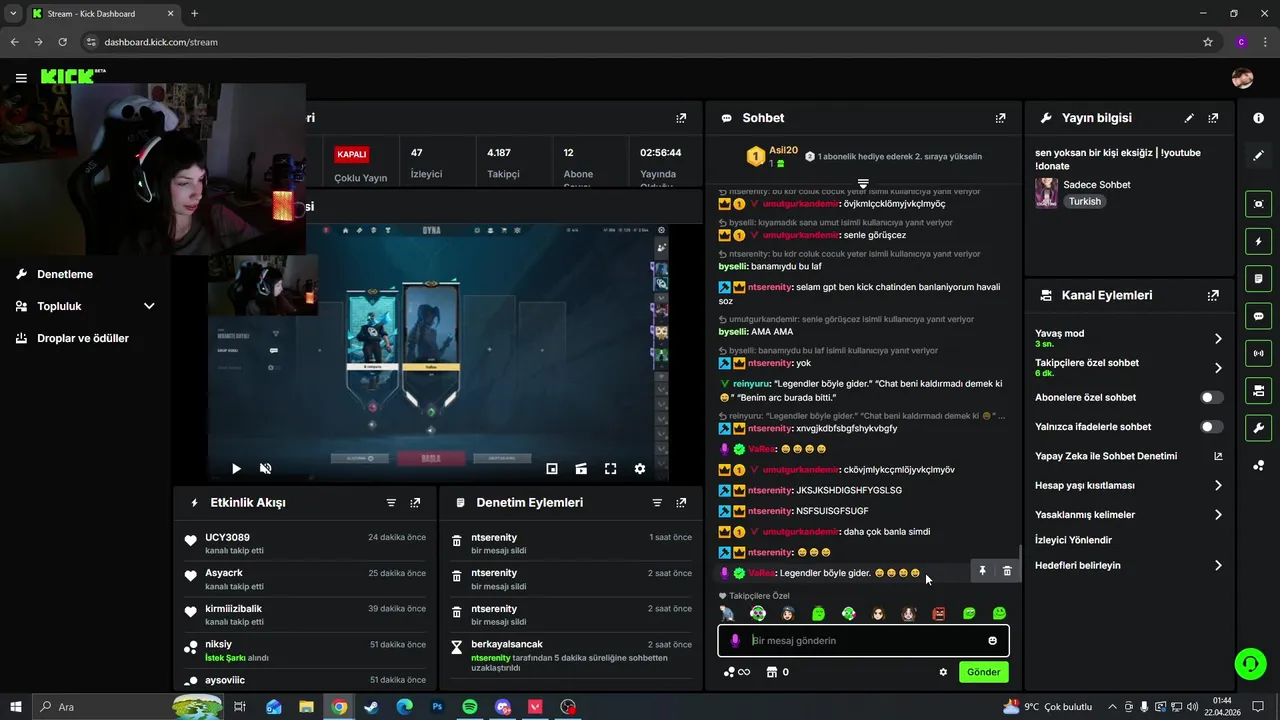Delete the VaRea message with the trash icon
Viewport: 1280px width, 720px height.
[x=1007, y=571]
